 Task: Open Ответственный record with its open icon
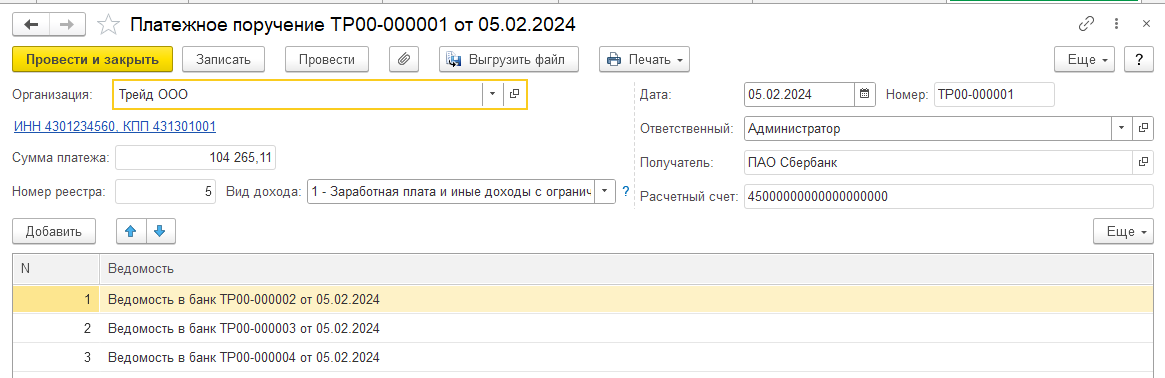pos(1143,128)
